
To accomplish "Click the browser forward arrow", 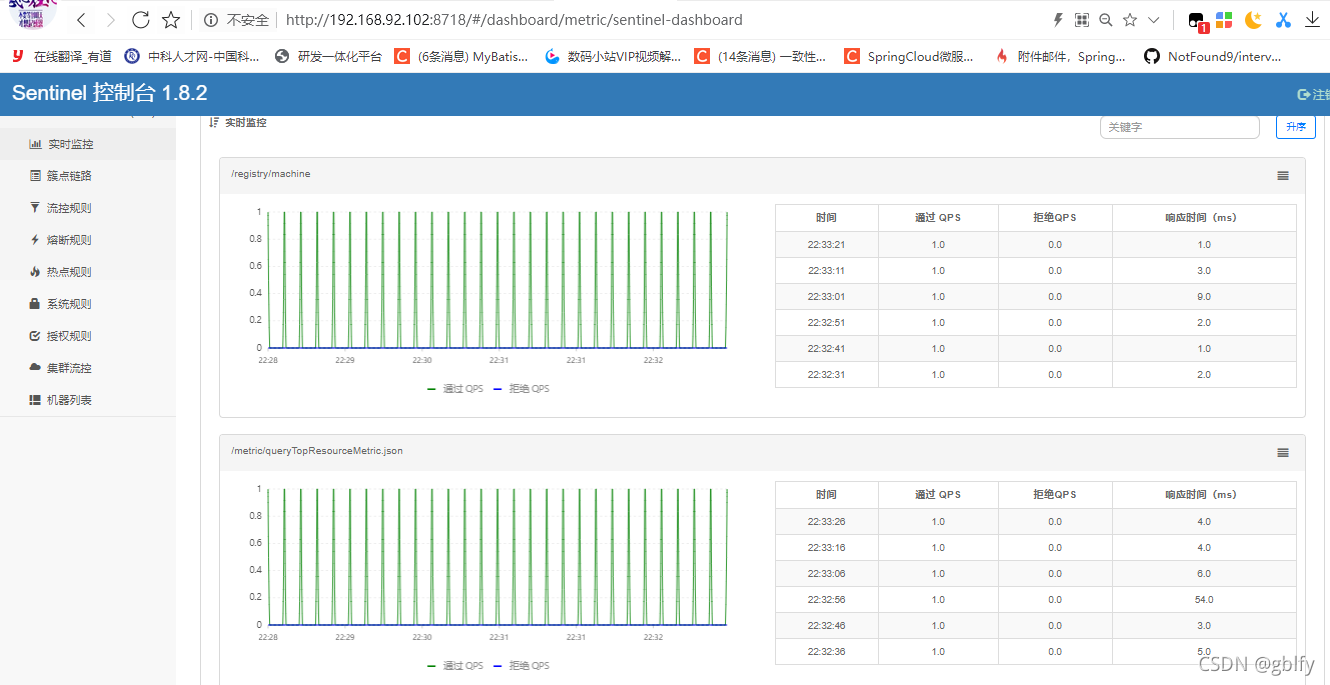I will 110,20.
